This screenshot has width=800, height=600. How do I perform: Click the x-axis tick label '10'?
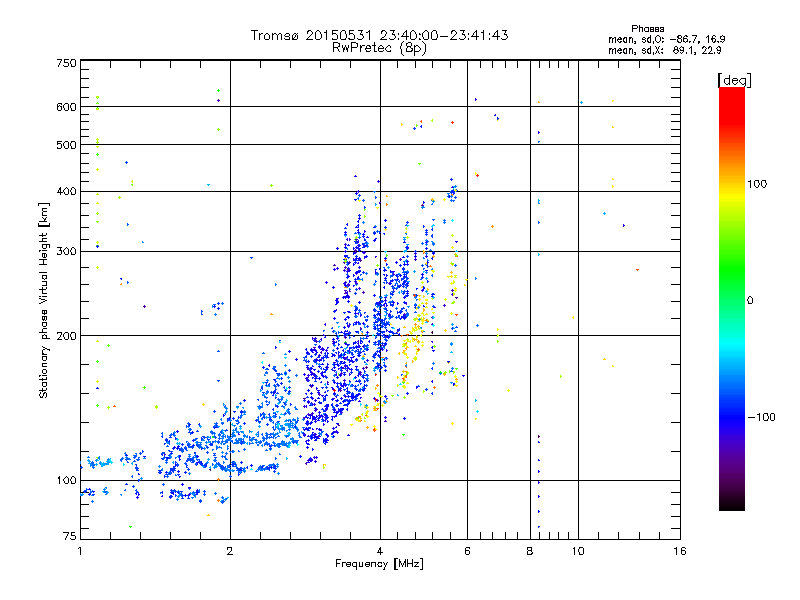(578, 551)
